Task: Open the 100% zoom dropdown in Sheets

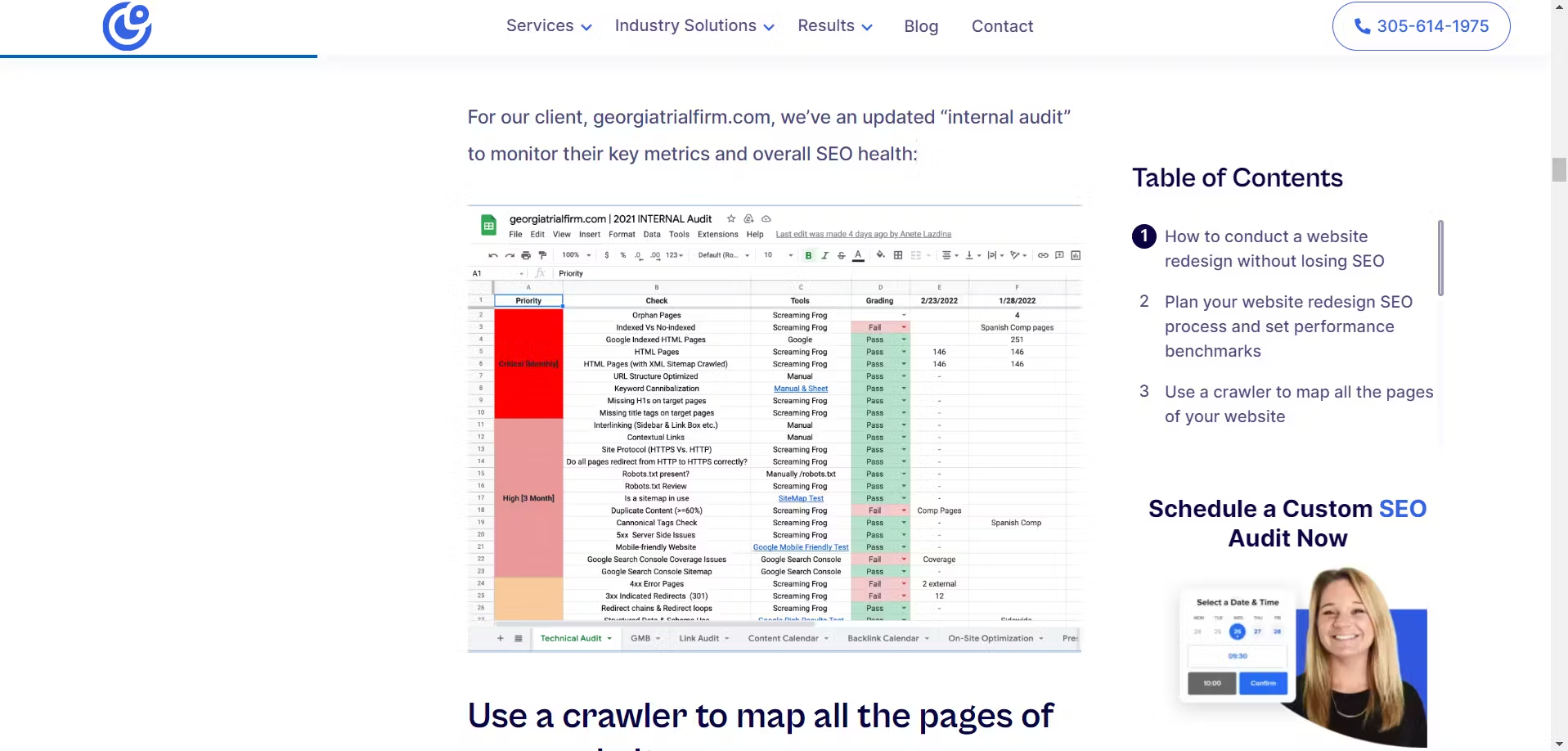Action: pyautogui.click(x=577, y=255)
